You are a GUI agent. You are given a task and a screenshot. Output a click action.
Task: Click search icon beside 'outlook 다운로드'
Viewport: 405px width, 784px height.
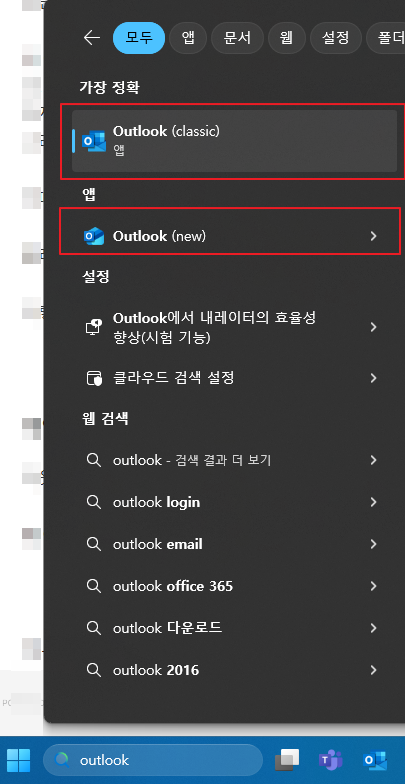(94, 628)
